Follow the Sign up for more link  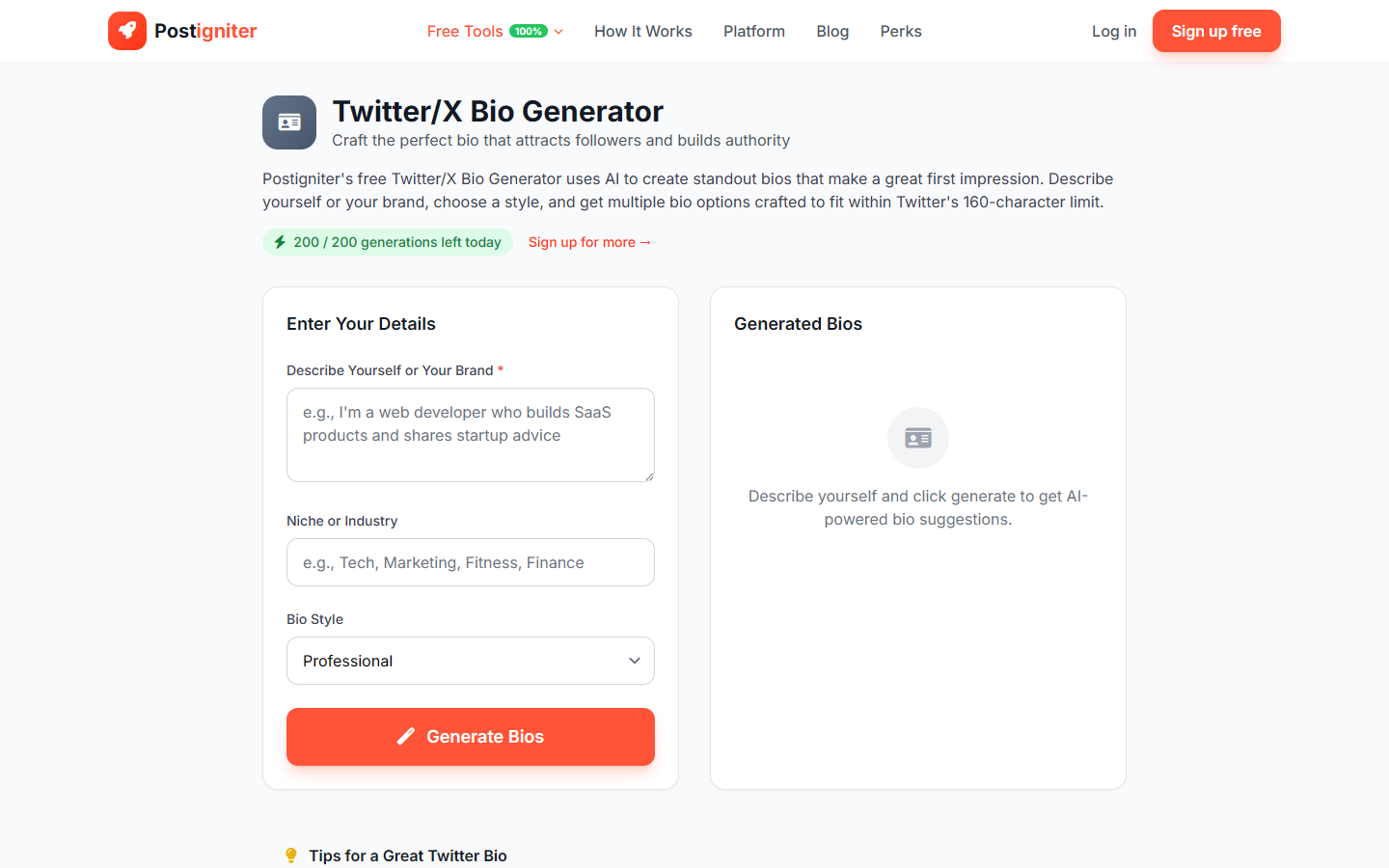(589, 242)
